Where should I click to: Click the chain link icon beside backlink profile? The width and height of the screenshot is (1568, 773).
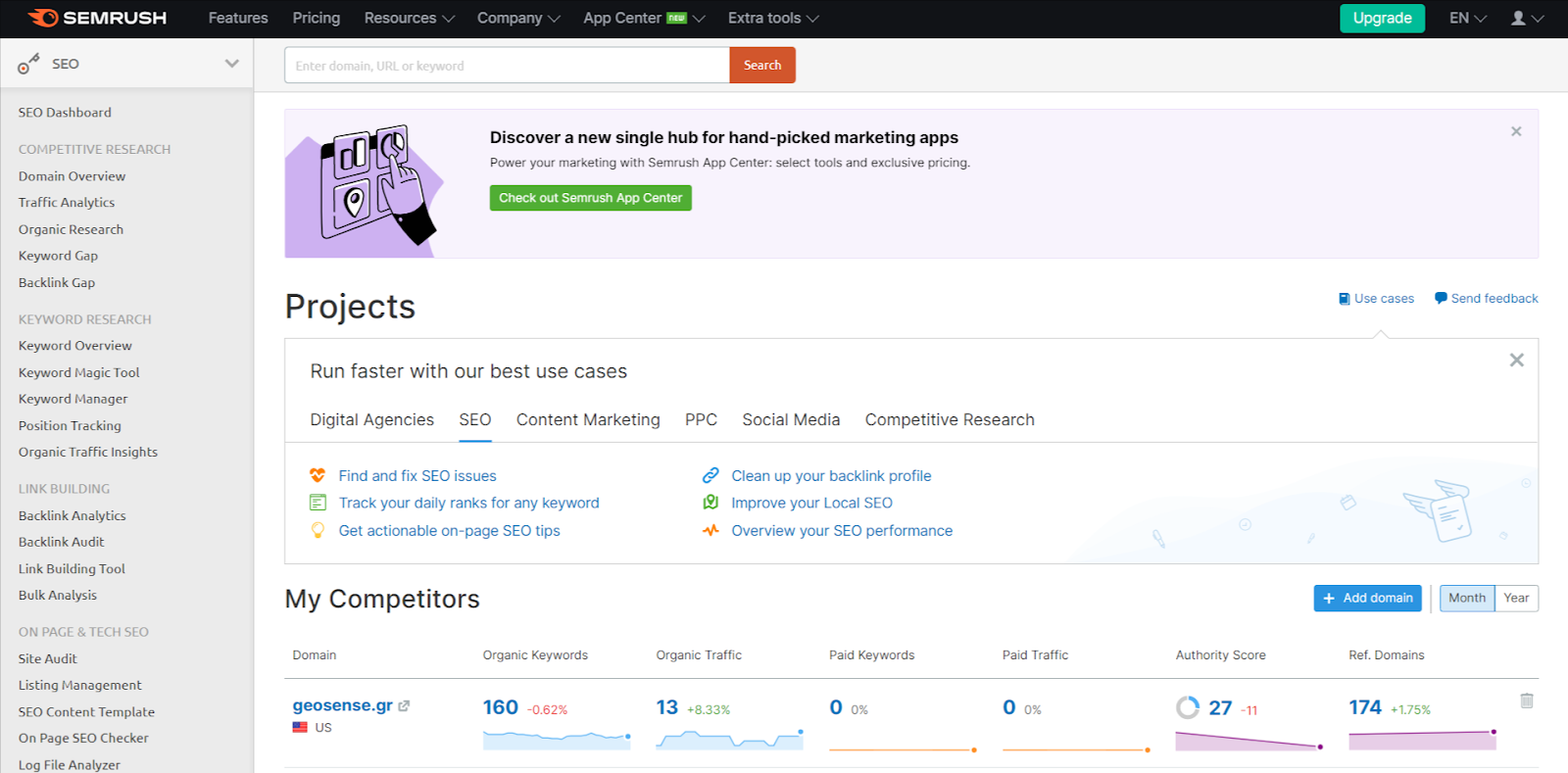(710, 475)
